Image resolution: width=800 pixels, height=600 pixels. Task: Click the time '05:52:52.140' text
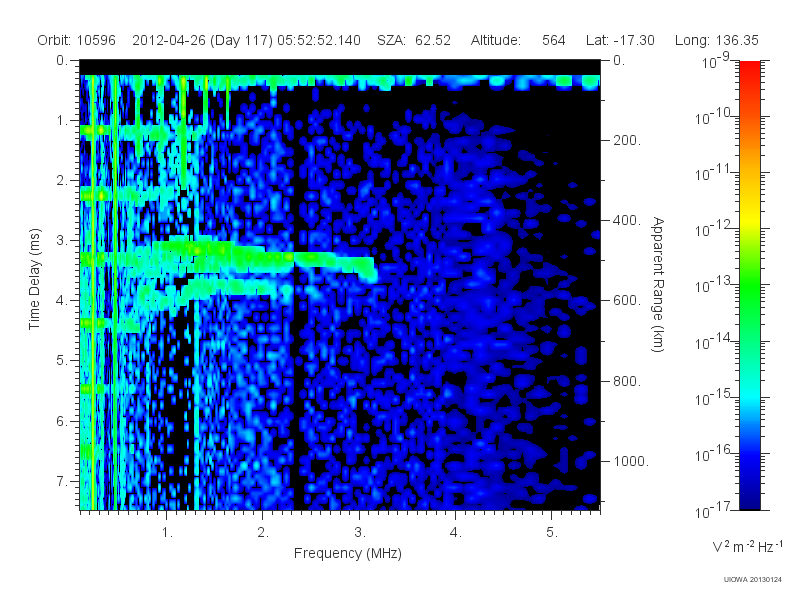coord(319,40)
